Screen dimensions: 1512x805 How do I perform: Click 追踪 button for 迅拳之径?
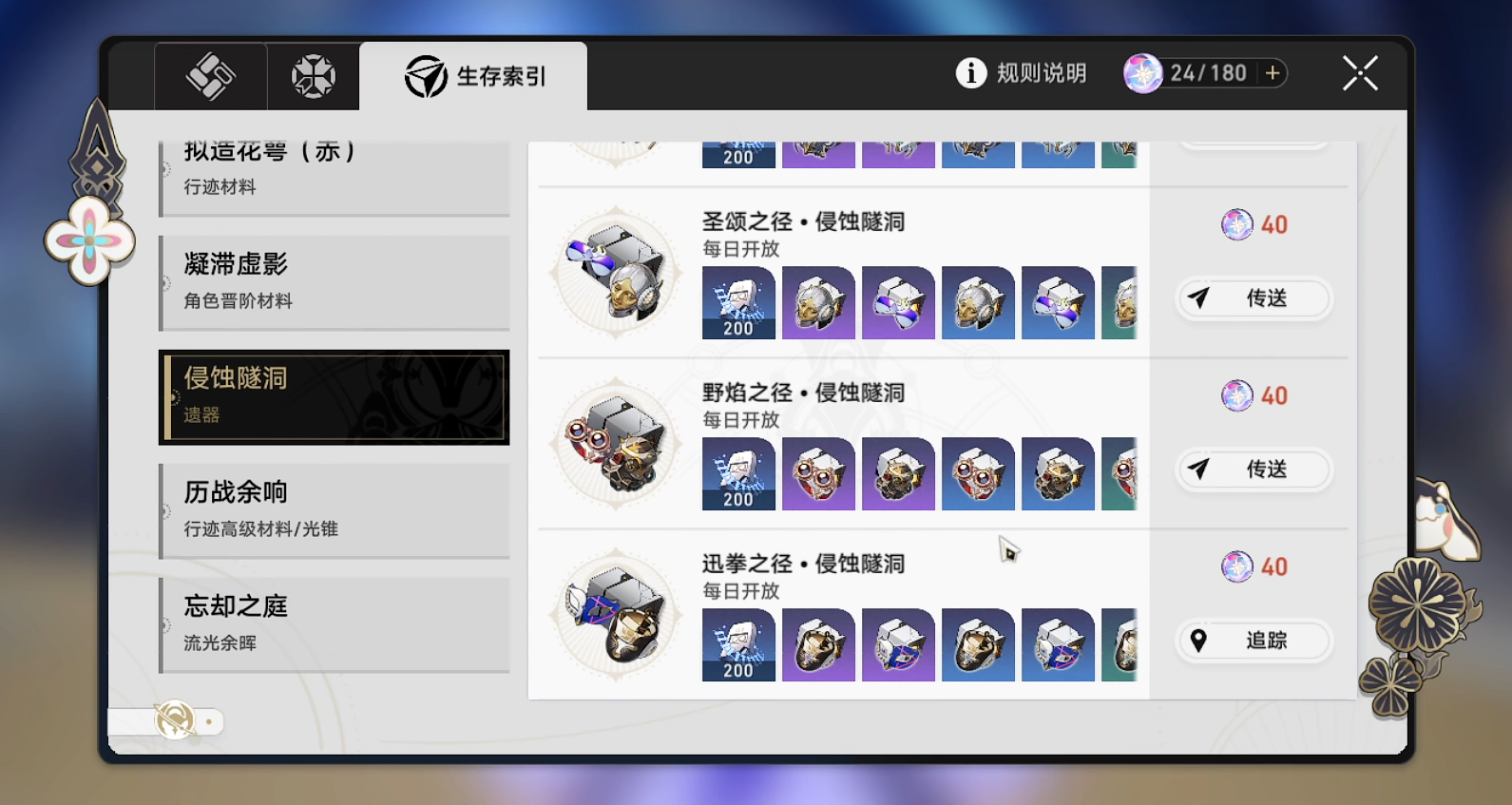click(x=1254, y=641)
